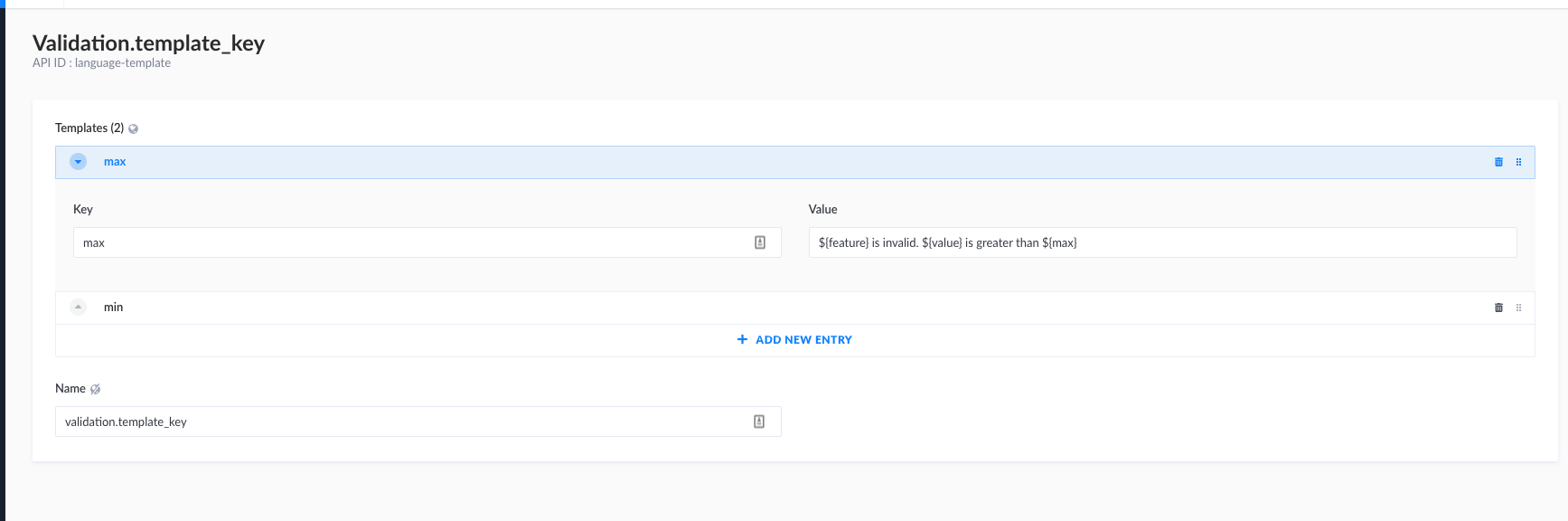Click the Templates (2) label
The width and height of the screenshot is (1568, 521).
coord(89,128)
